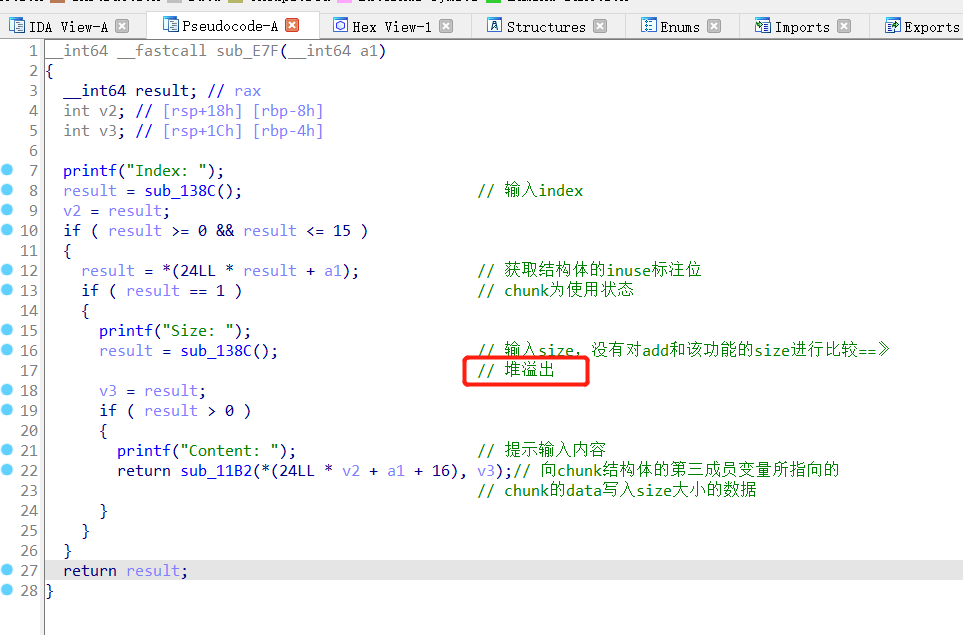This screenshot has height=635, width=963.
Task: Close the Pseudocode-A tab with red X
Action: pyautogui.click(x=292, y=25)
